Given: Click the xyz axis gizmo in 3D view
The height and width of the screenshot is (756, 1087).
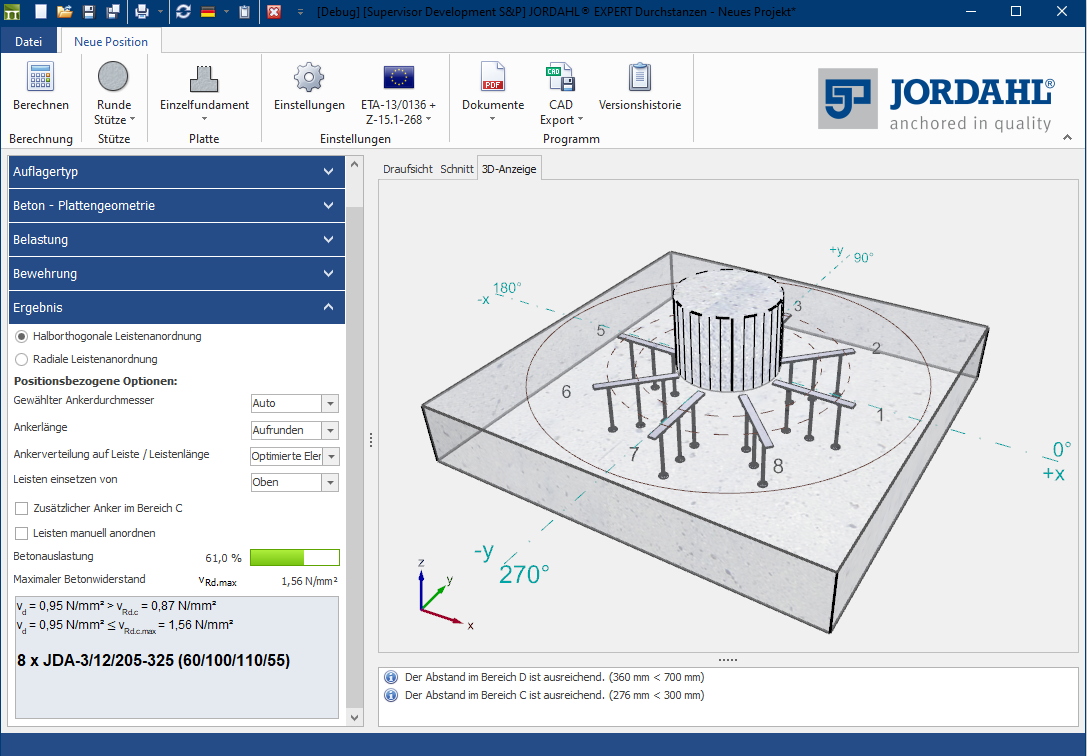Looking at the screenshot, I should click(x=444, y=596).
